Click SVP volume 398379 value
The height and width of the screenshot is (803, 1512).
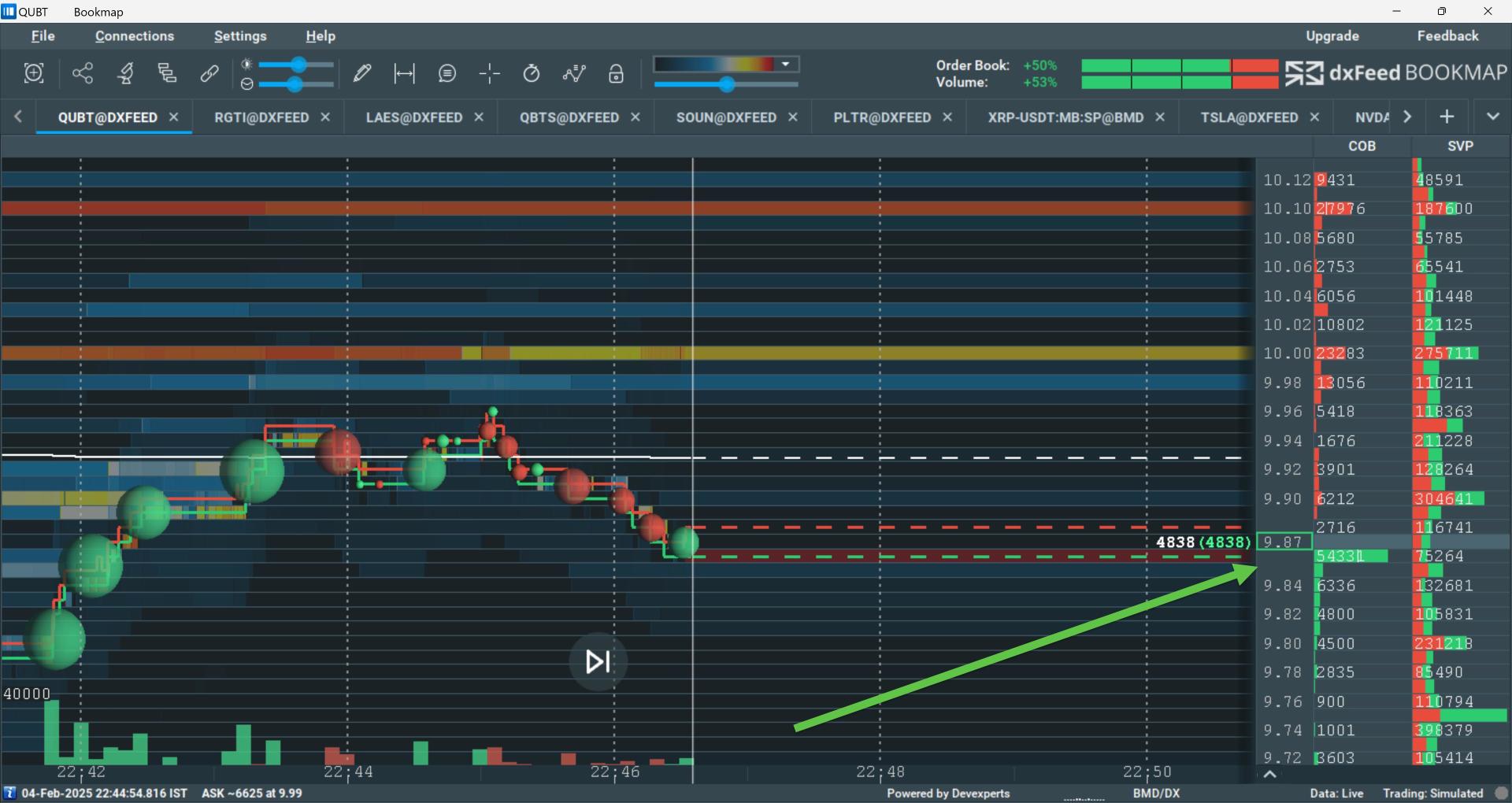[x=1443, y=730]
